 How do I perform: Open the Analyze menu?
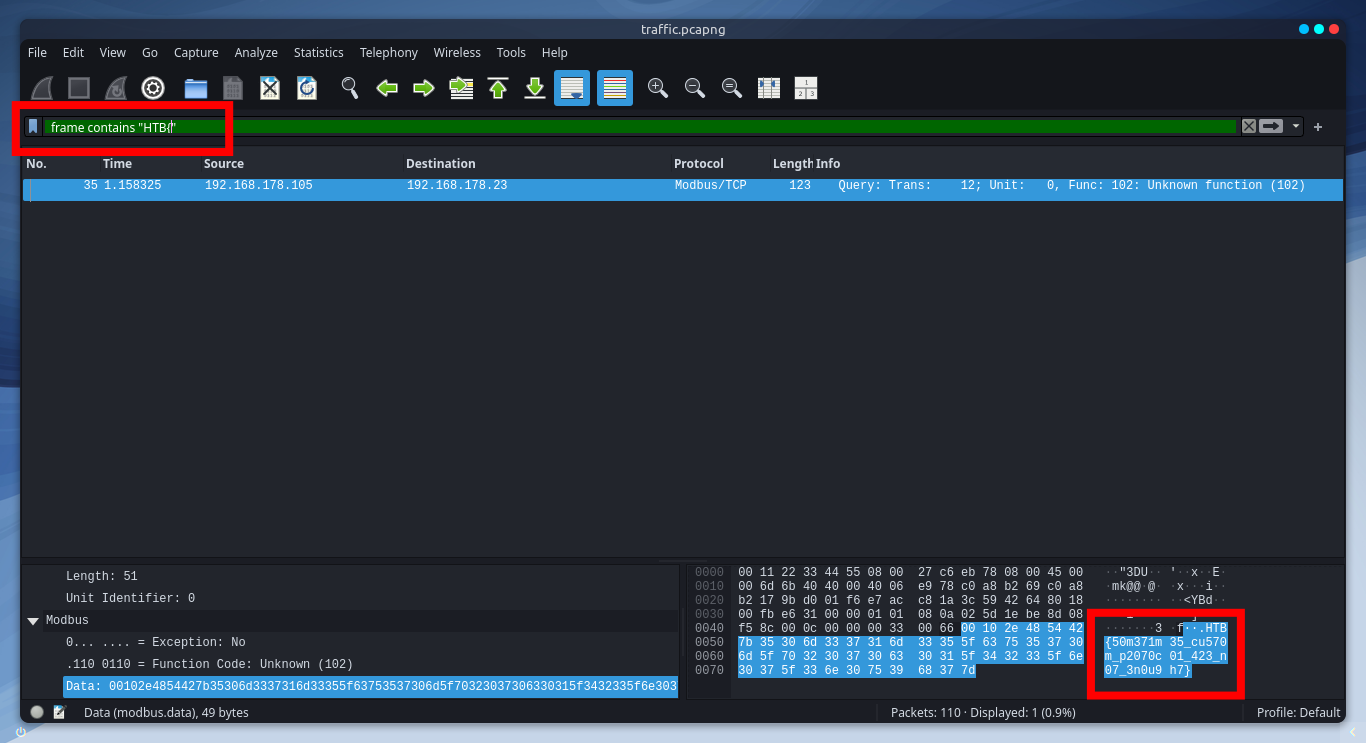click(x=256, y=52)
